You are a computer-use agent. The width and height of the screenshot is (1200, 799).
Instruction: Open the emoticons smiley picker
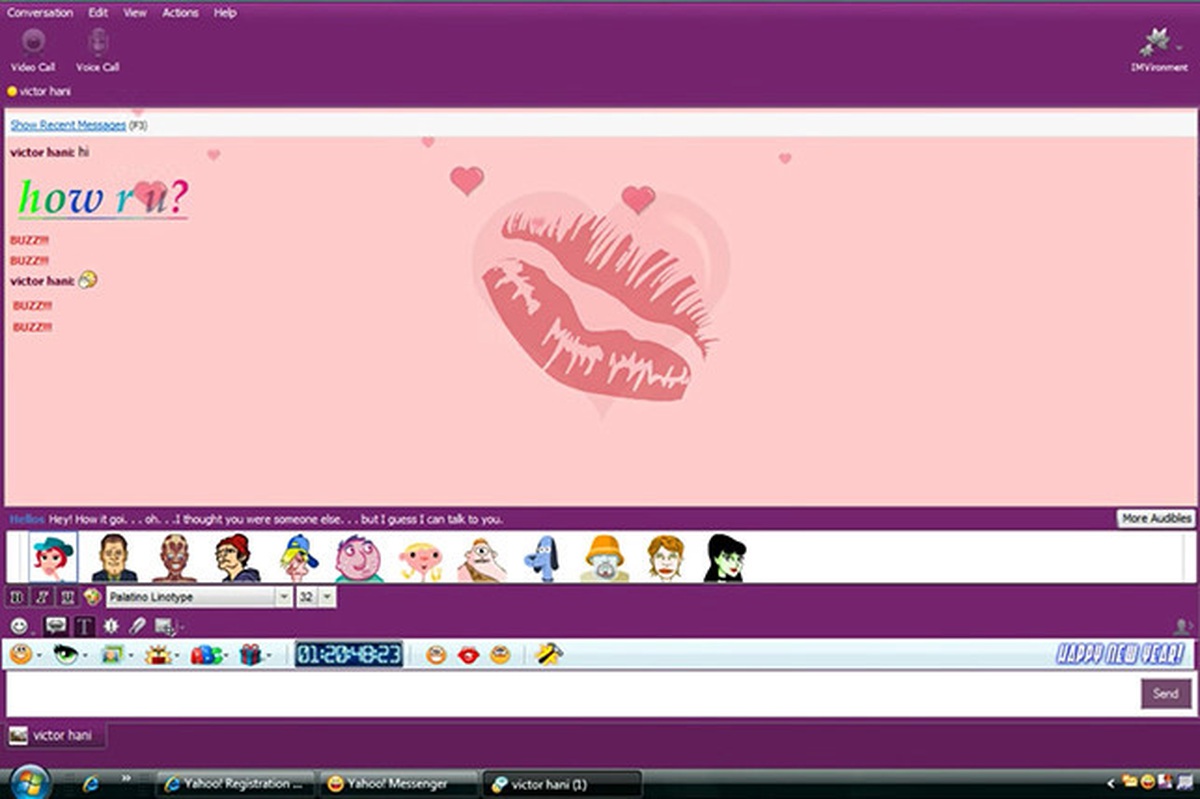click(19, 626)
